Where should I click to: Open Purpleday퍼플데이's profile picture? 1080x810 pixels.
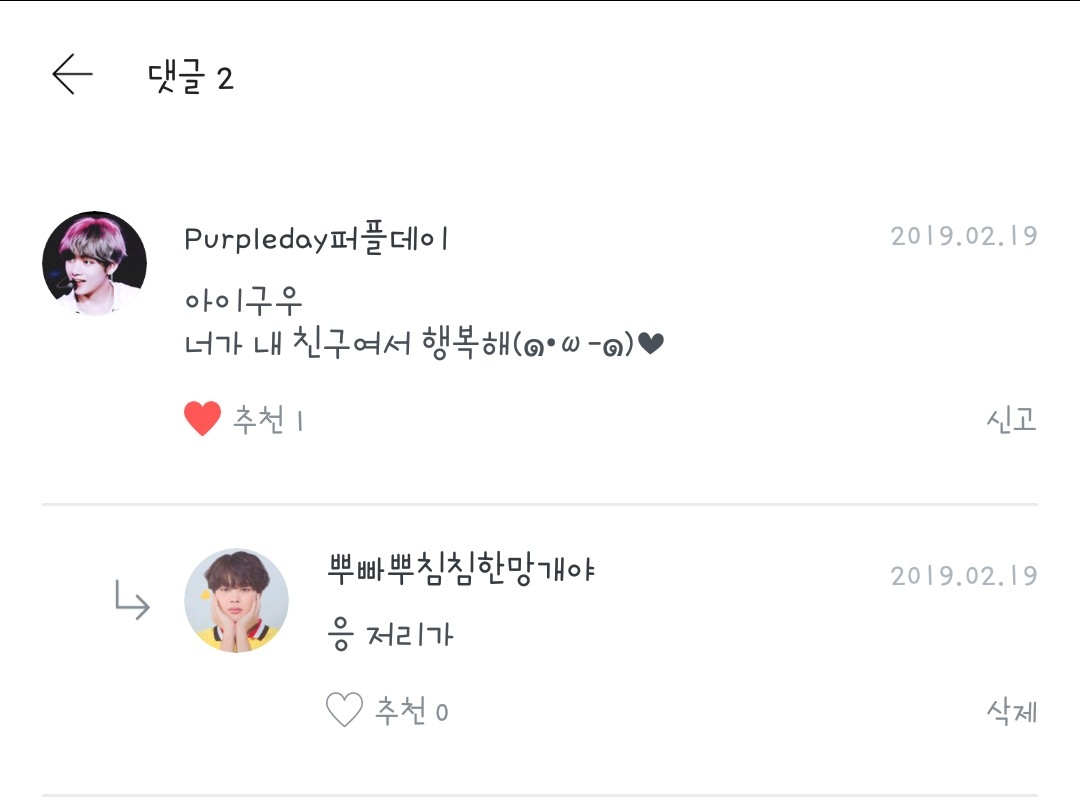point(94,264)
